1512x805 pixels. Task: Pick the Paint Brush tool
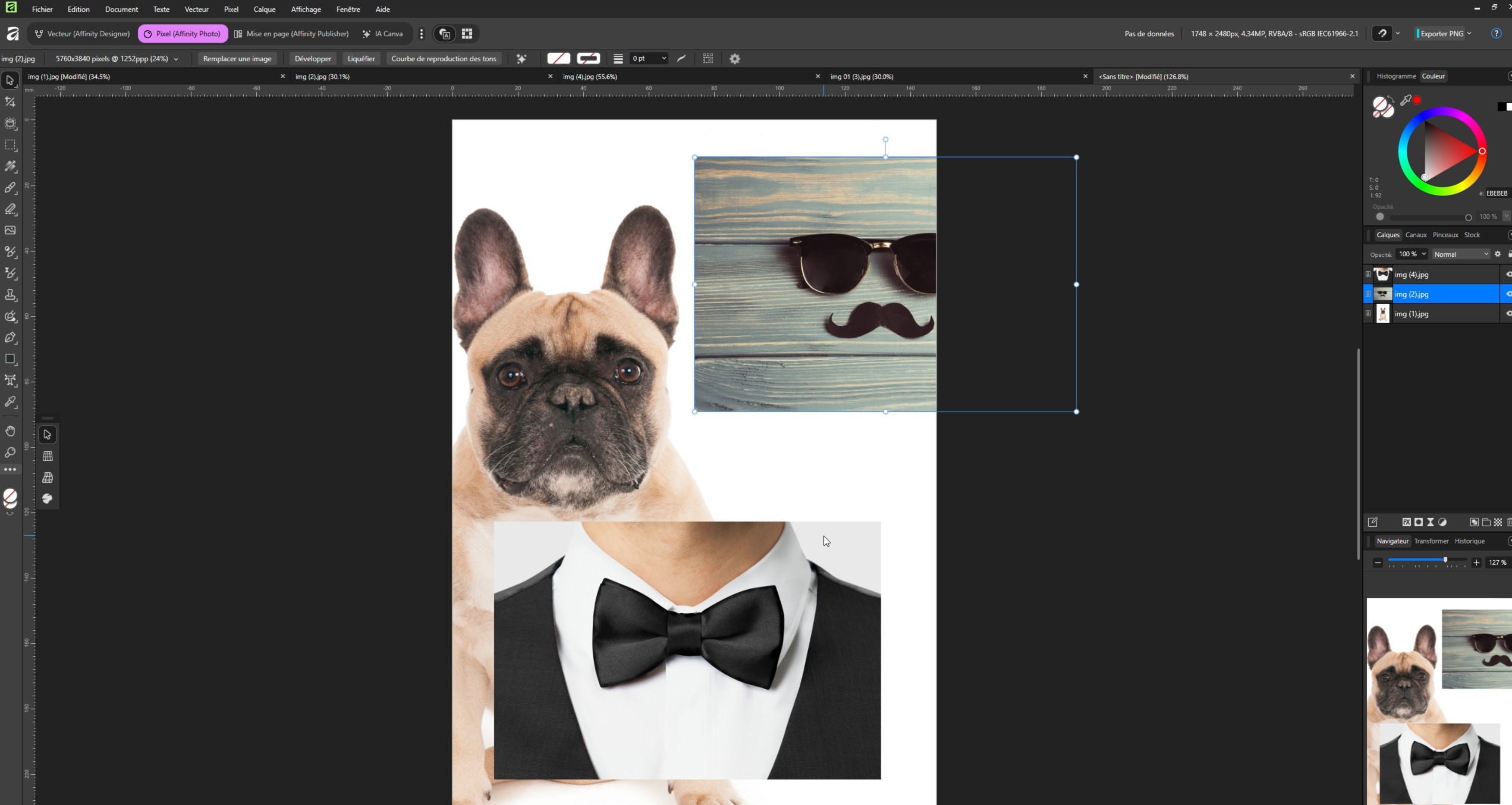(x=10, y=188)
